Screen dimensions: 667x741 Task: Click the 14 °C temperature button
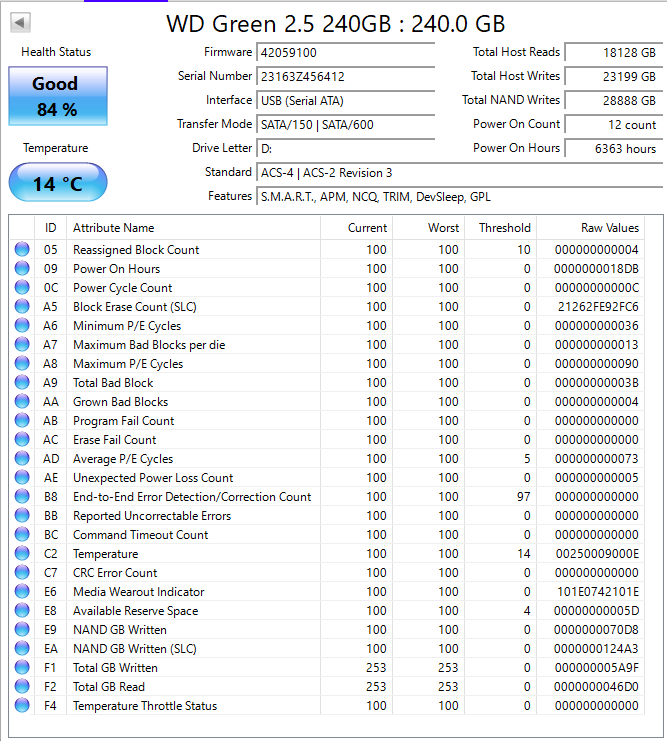[58, 182]
